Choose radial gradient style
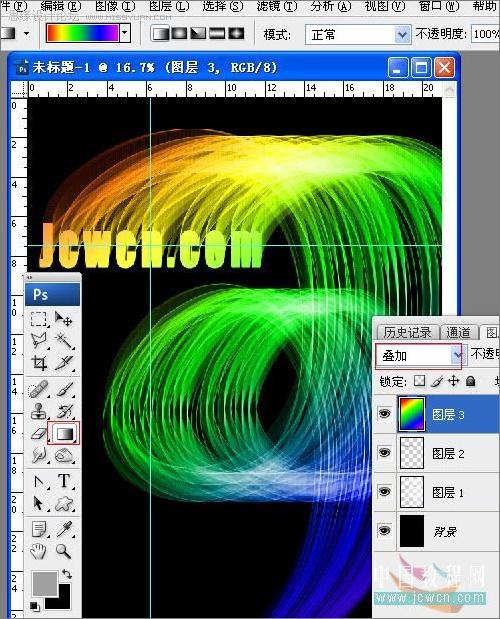The height and width of the screenshot is (619, 500). (x=179, y=34)
